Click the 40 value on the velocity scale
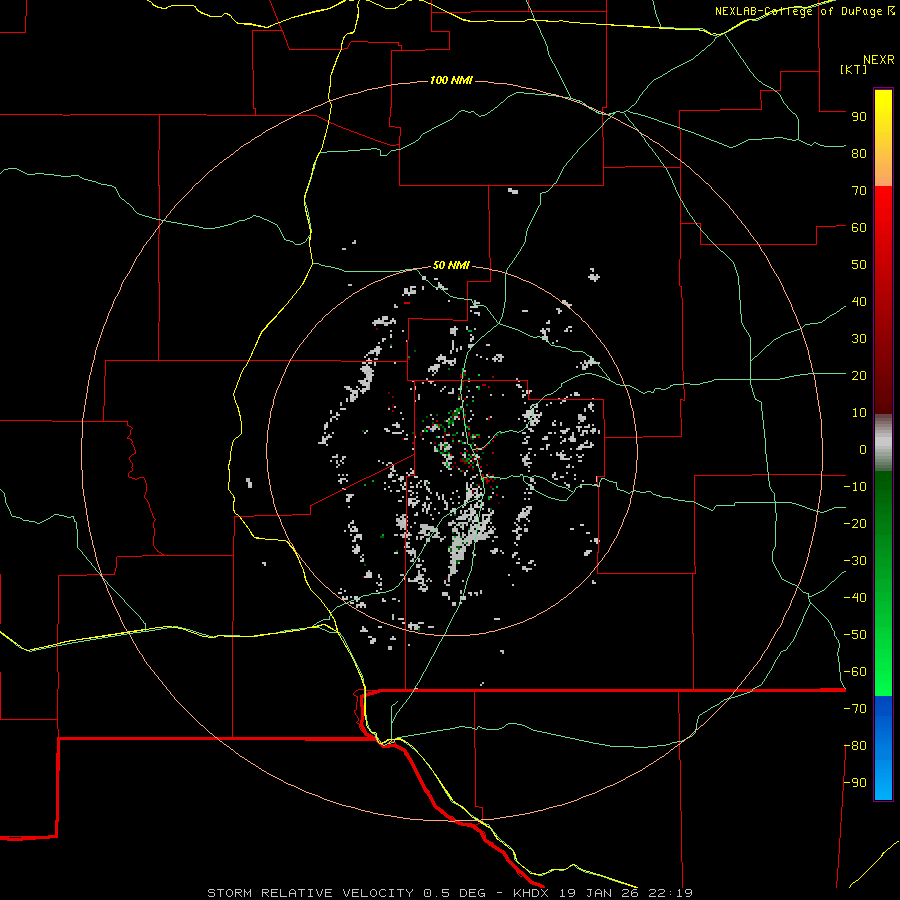The height and width of the screenshot is (900, 900). click(x=859, y=301)
